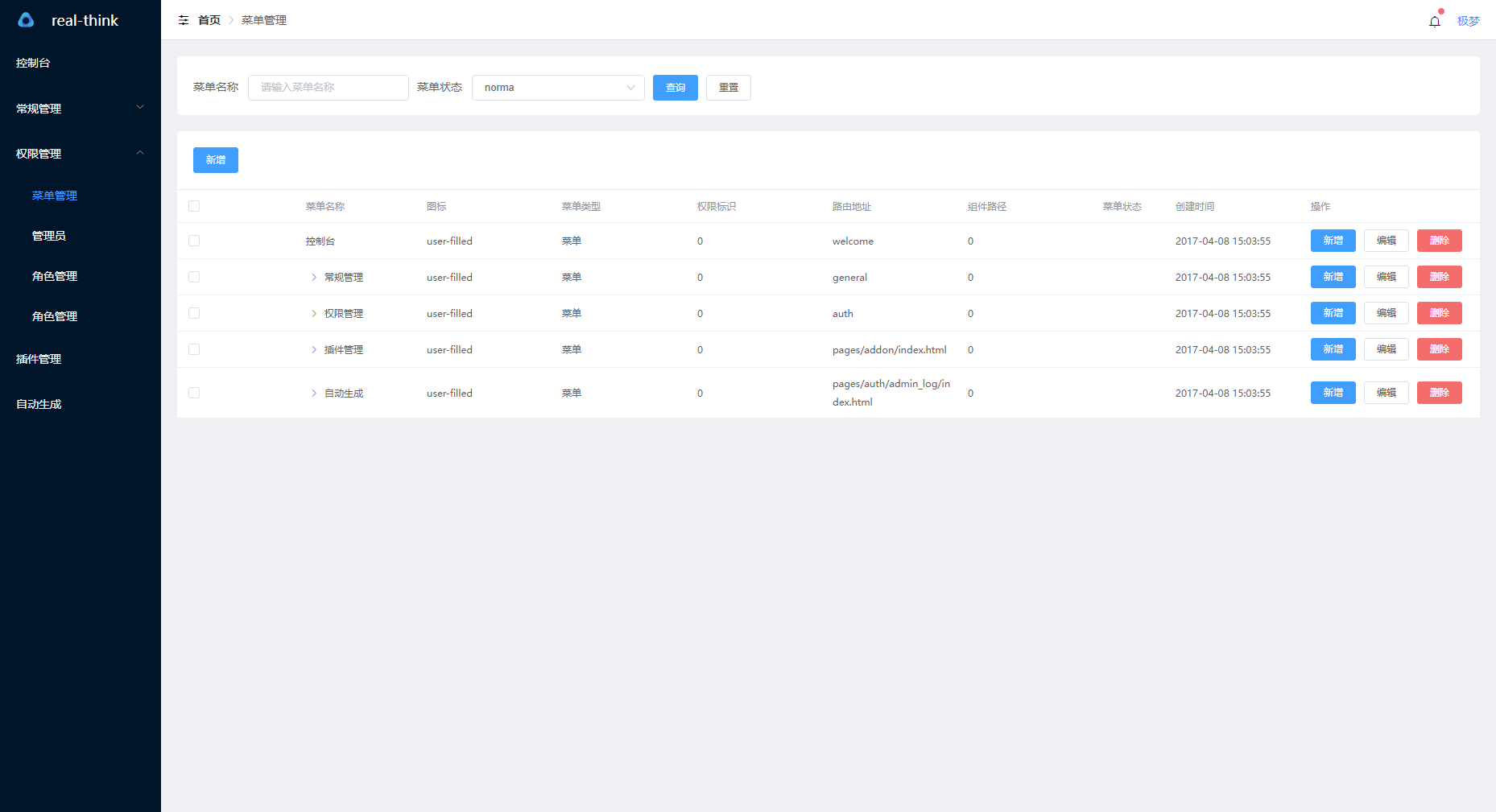The image size is (1496, 812).
Task: Click the 'welcome' route cell
Action: pyautogui.click(x=853, y=241)
